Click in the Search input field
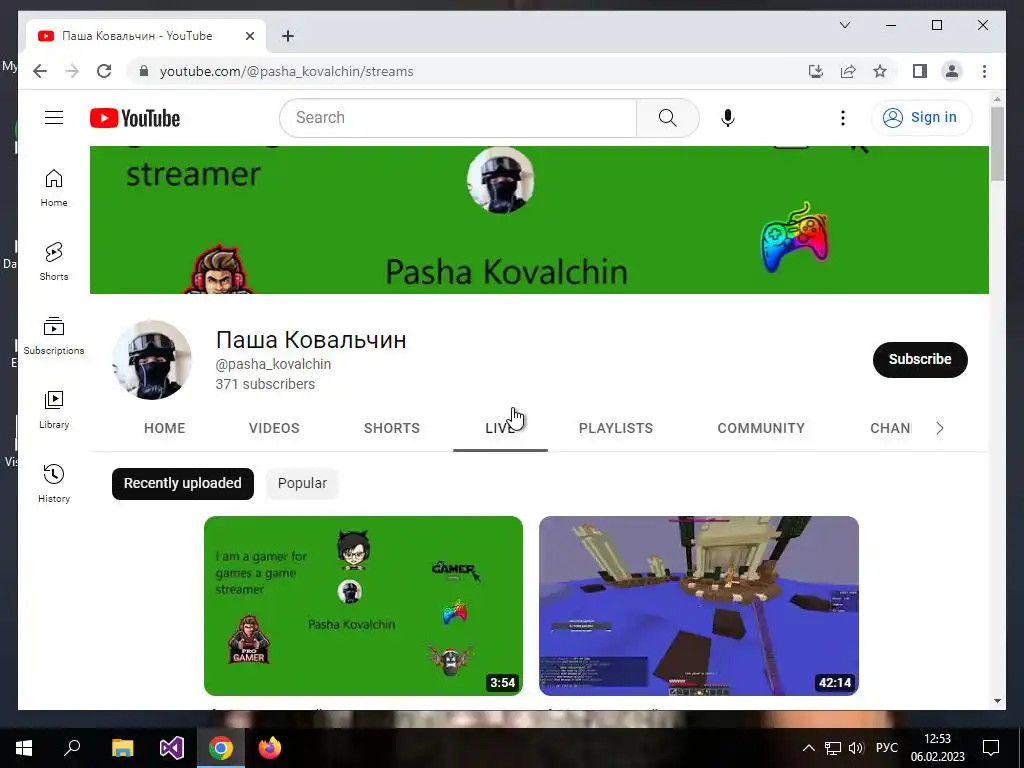 pyautogui.click(x=458, y=118)
